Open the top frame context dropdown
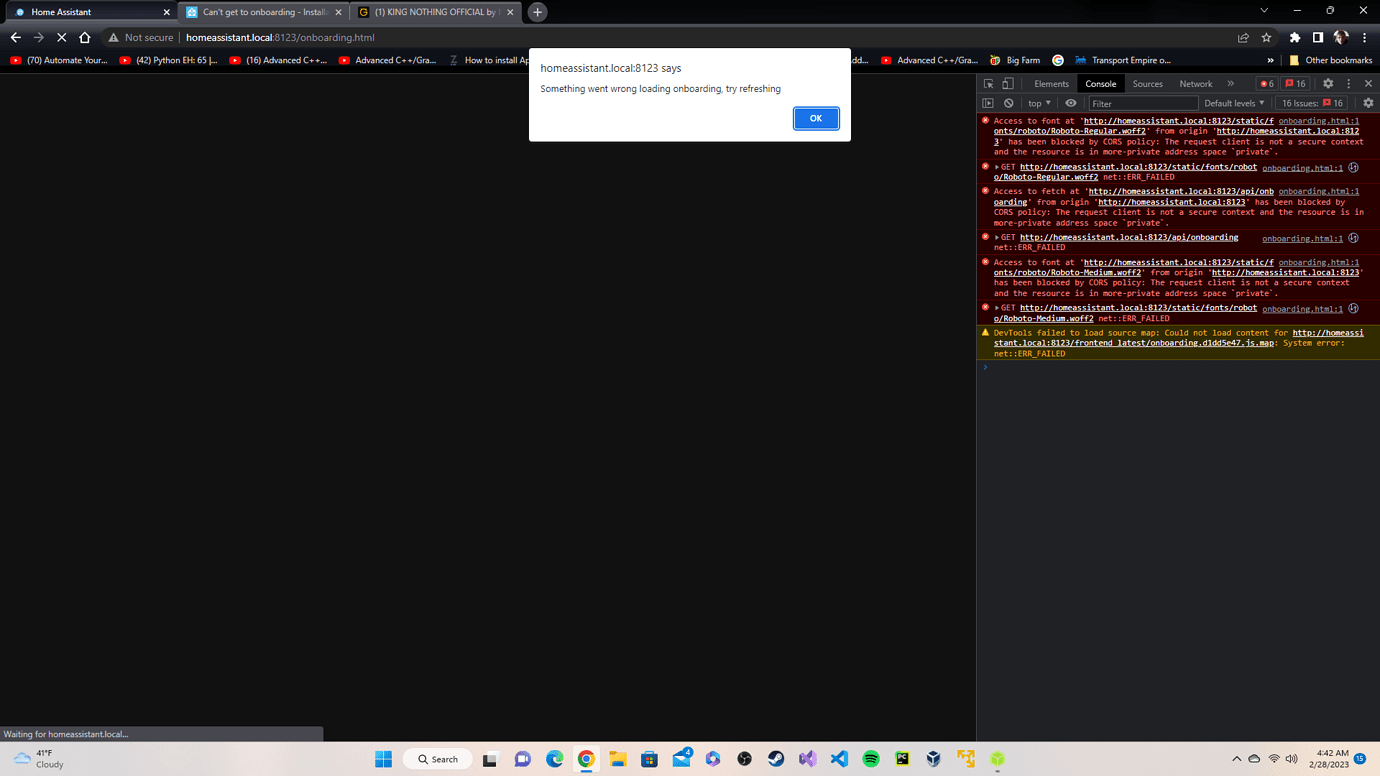Screen dimensions: 1380x776 1037,103
